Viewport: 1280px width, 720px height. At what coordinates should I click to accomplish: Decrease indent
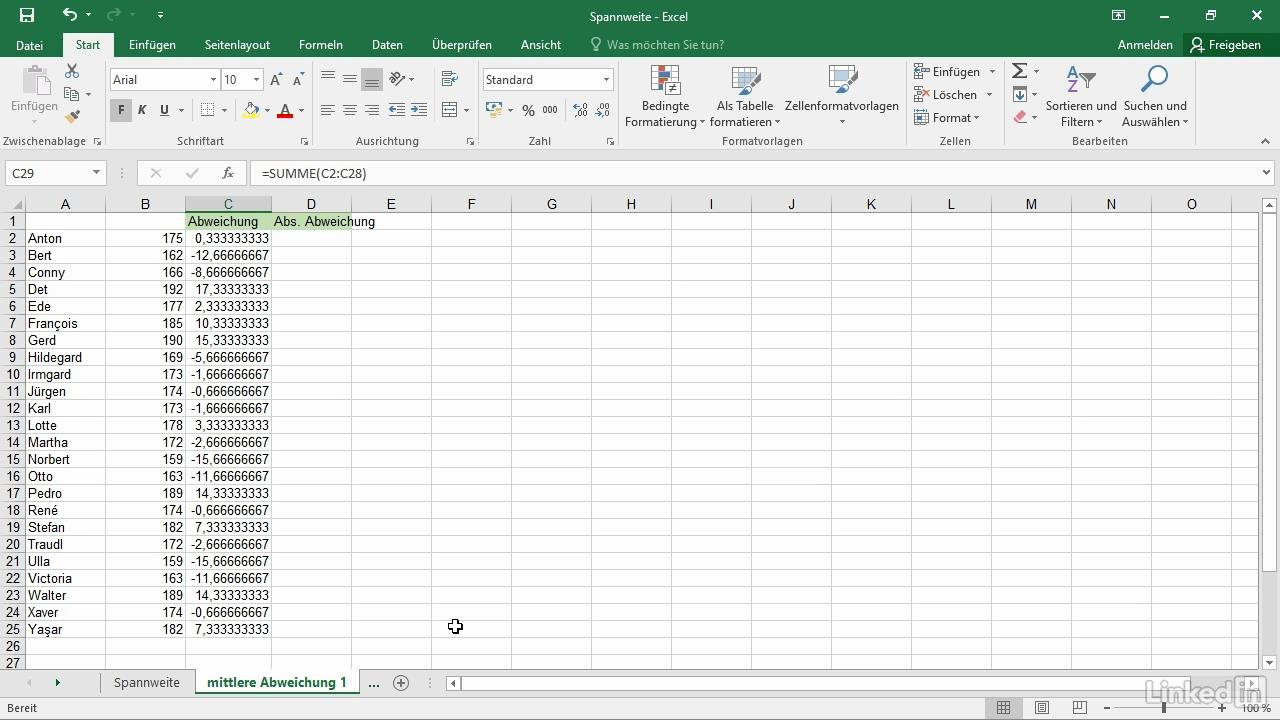pyautogui.click(x=396, y=110)
